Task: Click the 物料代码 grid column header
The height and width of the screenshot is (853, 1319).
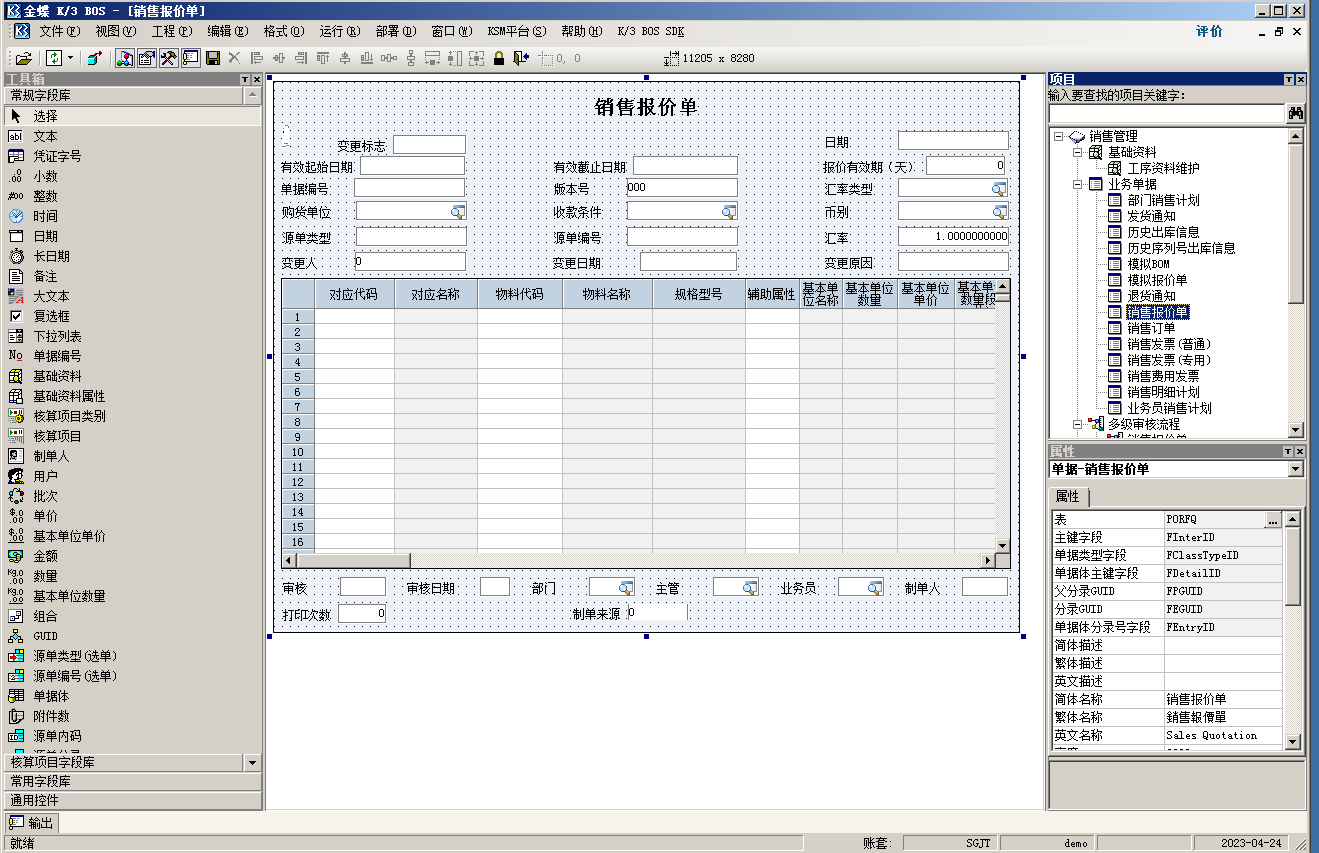Action: (x=518, y=294)
